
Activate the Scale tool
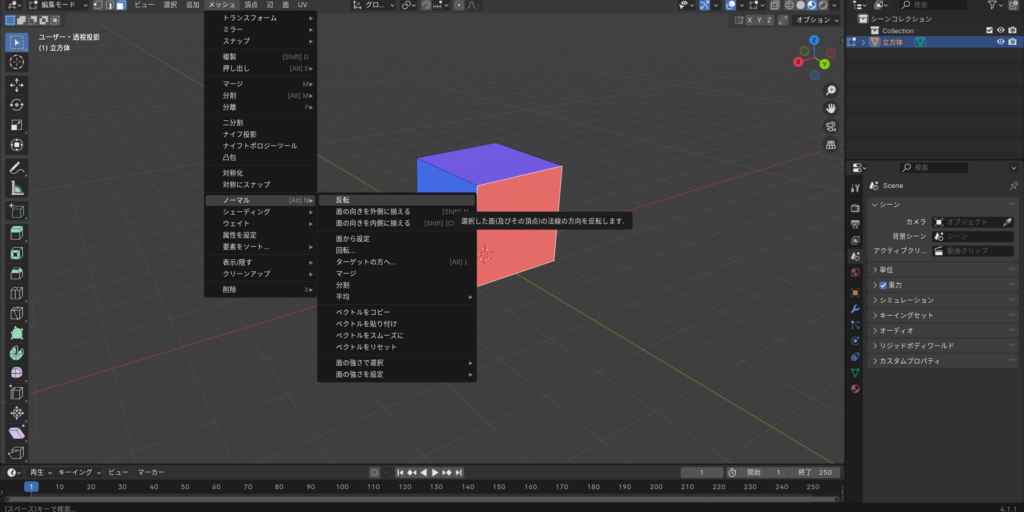(x=17, y=125)
